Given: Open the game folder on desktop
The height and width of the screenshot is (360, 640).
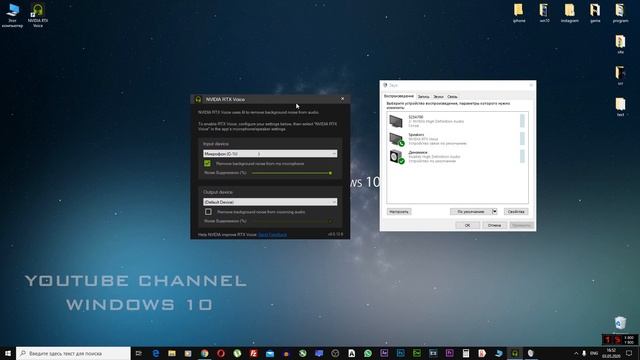Looking at the screenshot, I should [x=595, y=13].
